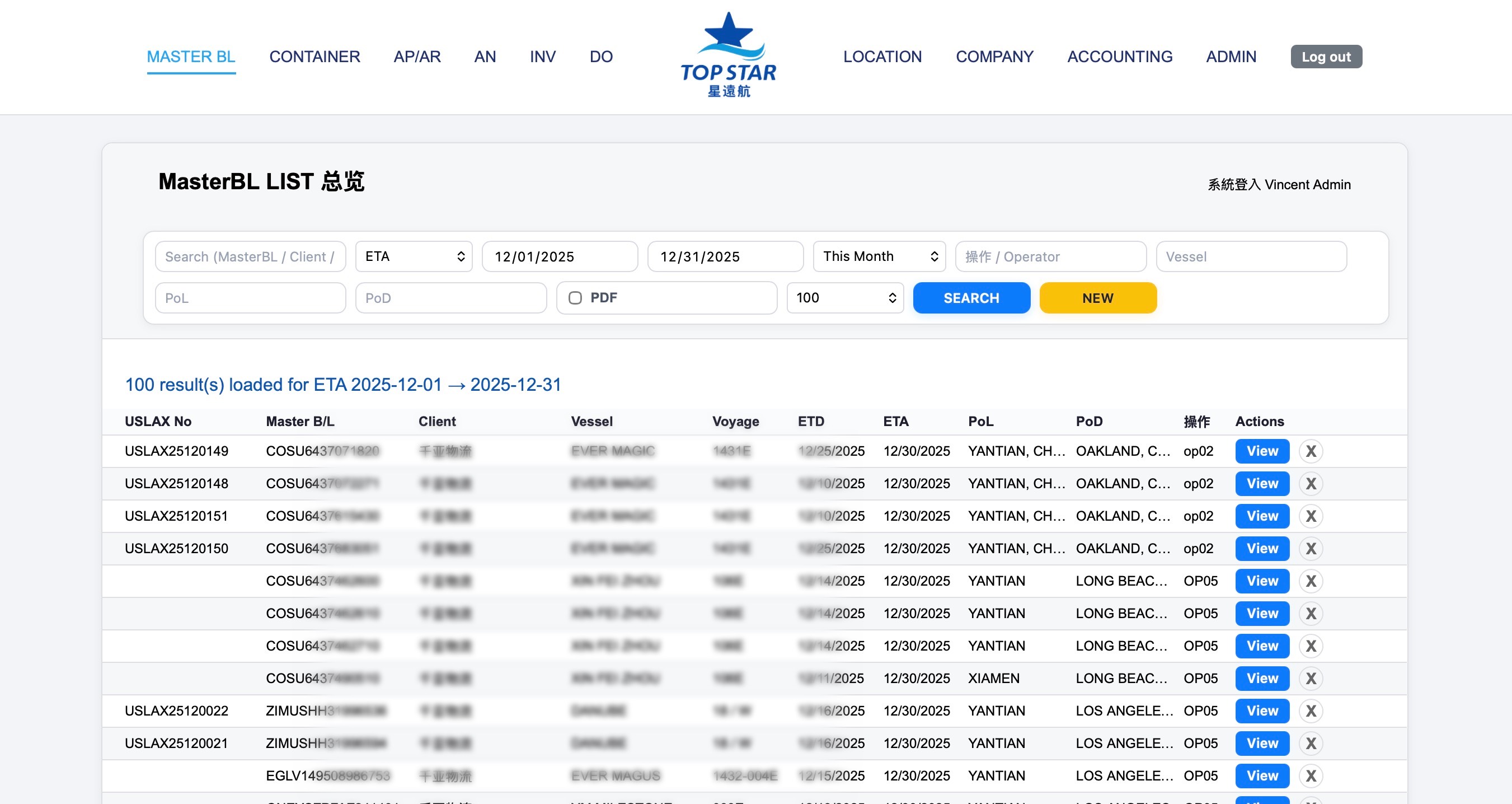Delete row USLAX25120149 with X icon
1512x804 pixels.
(1311, 451)
